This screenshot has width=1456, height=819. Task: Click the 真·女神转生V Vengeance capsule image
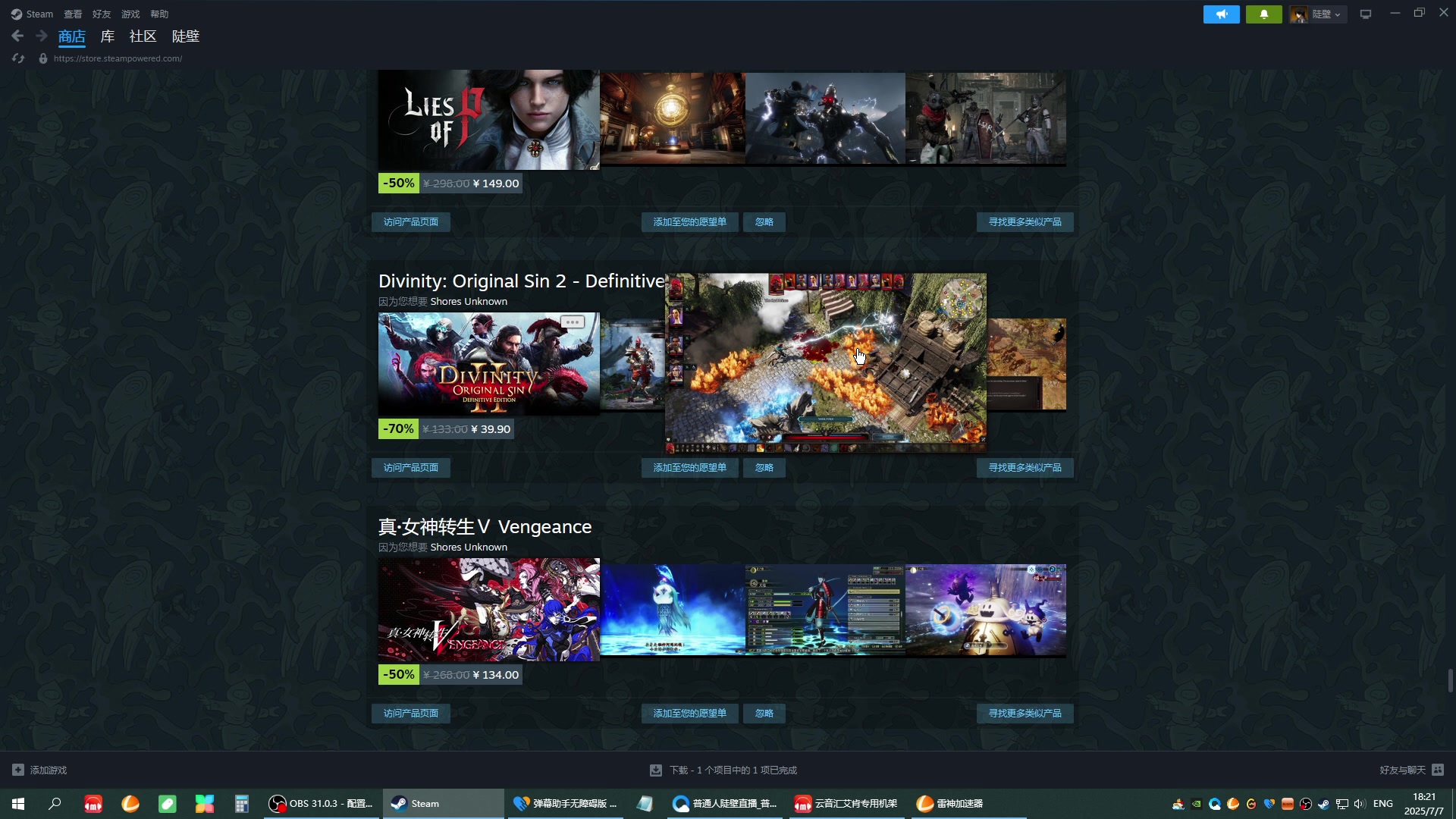pyautogui.click(x=489, y=610)
